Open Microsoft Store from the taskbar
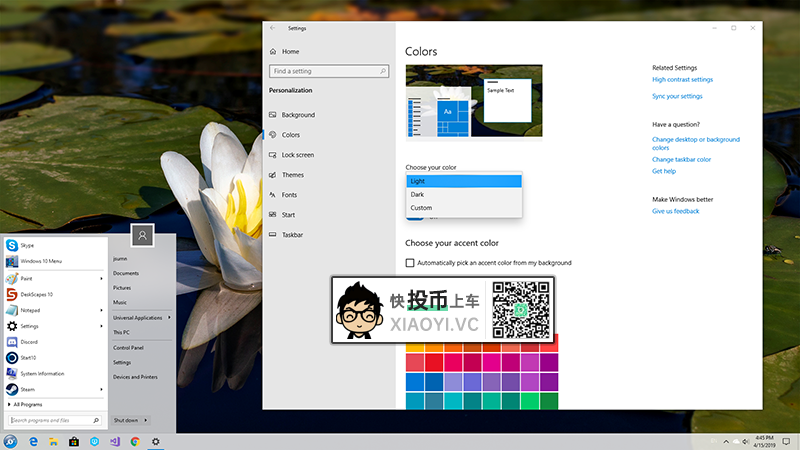800x450 pixels. (x=74, y=441)
